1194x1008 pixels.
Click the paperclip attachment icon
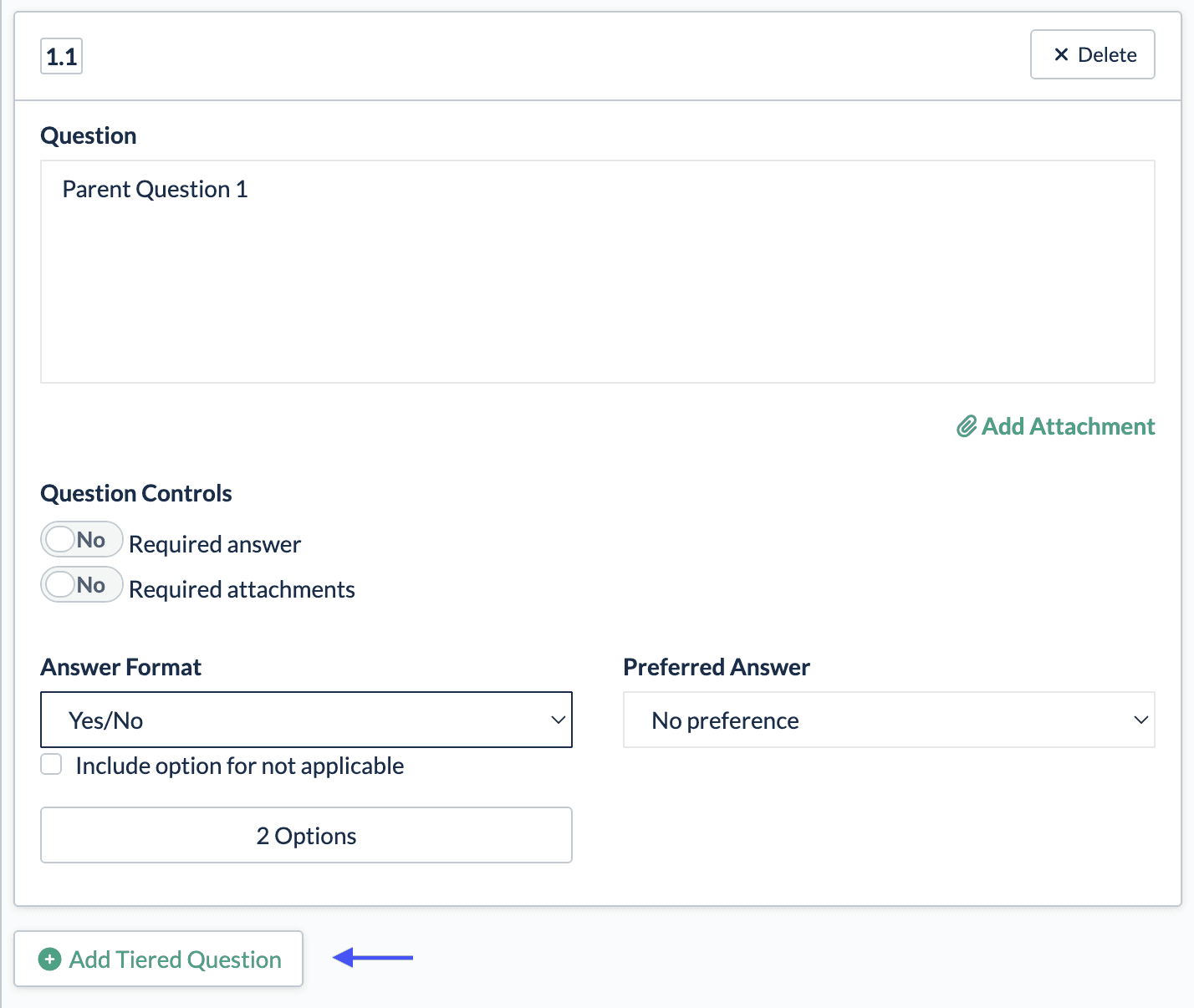pyautogui.click(x=967, y=426)
